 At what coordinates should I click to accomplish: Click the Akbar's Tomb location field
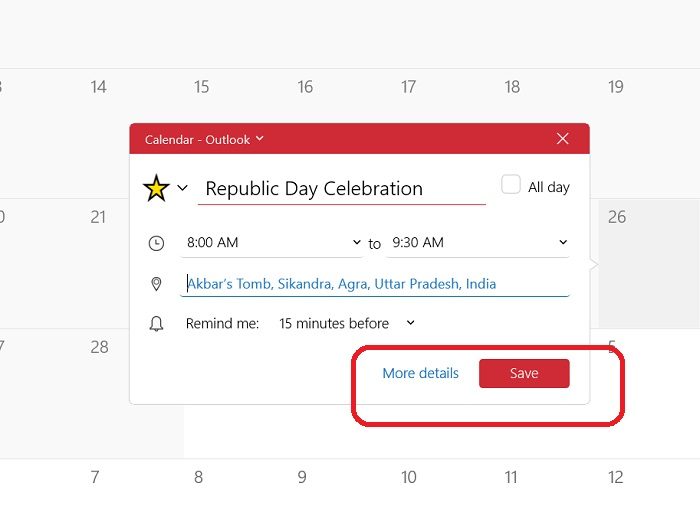[x=375, y=284]
